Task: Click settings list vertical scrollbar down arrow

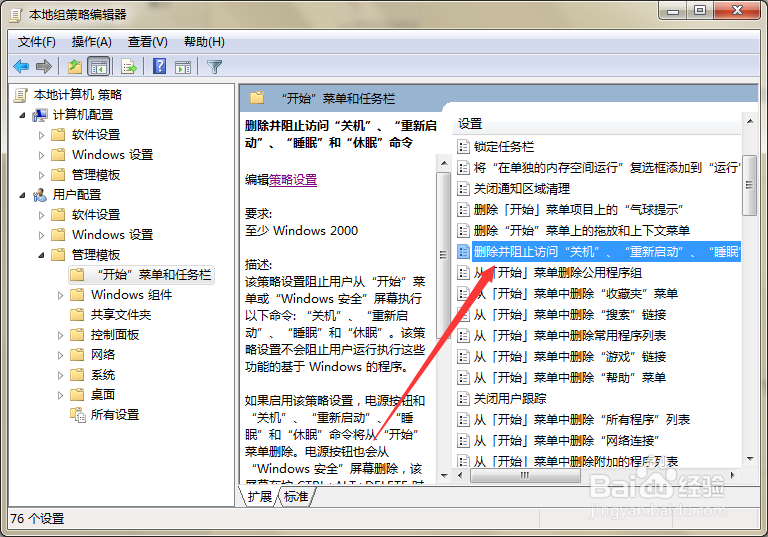Action: tap(750, 459)
